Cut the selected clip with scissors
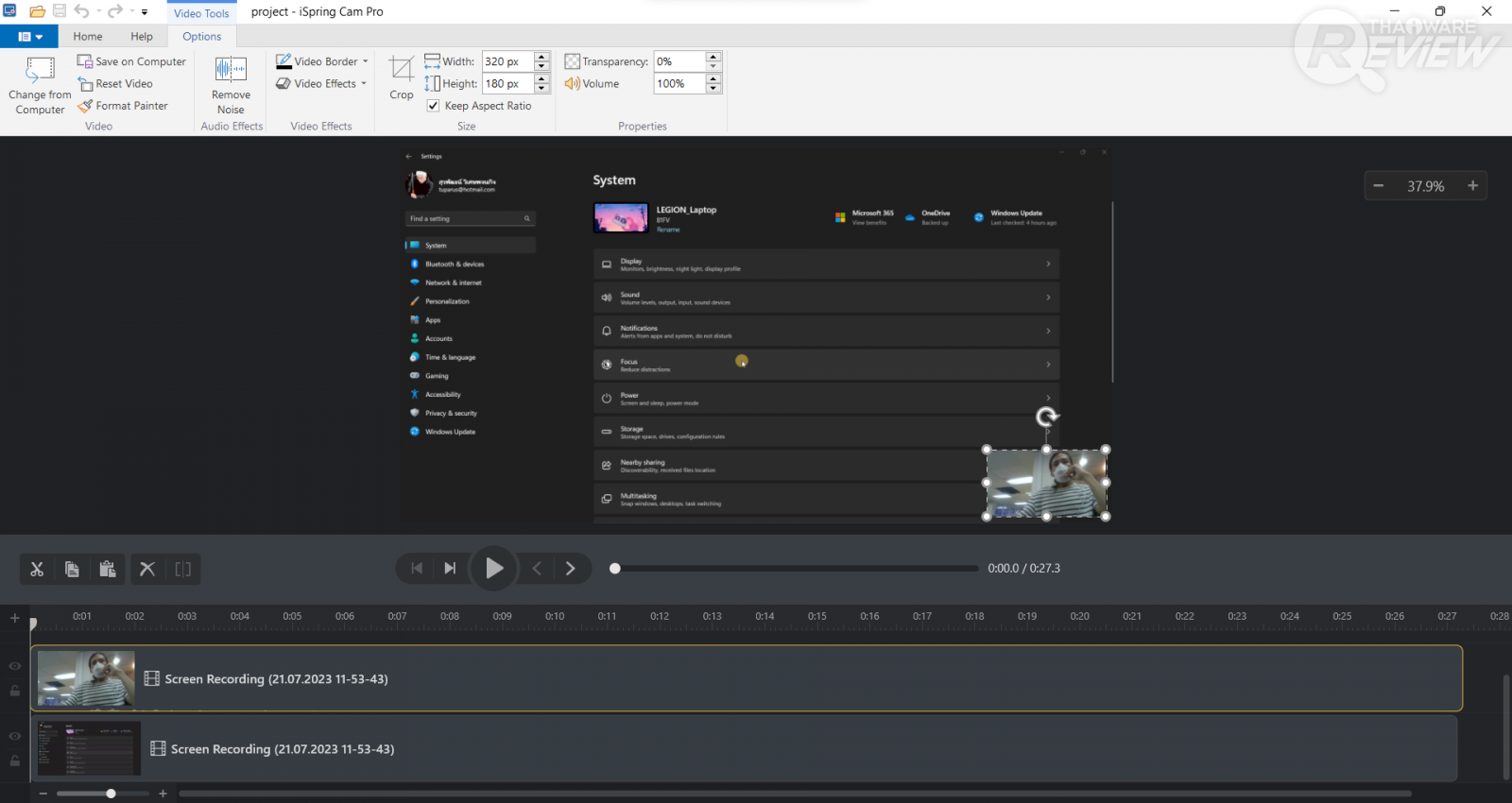Viewport: 1512px width, 803px height. [x=37, y=569]
